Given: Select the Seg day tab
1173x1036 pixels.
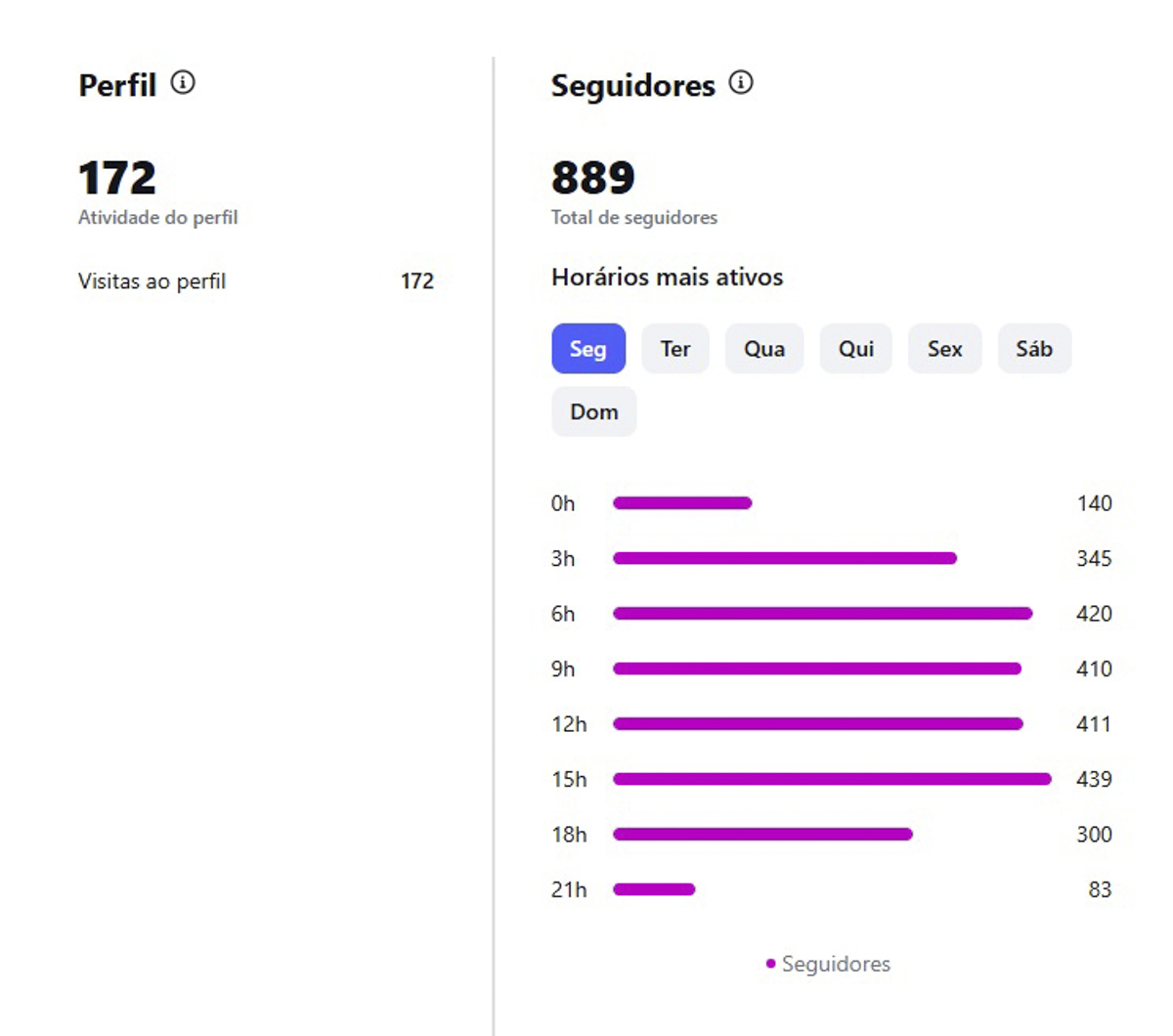Looking at the screenshot, I should (x=588, y=349).
